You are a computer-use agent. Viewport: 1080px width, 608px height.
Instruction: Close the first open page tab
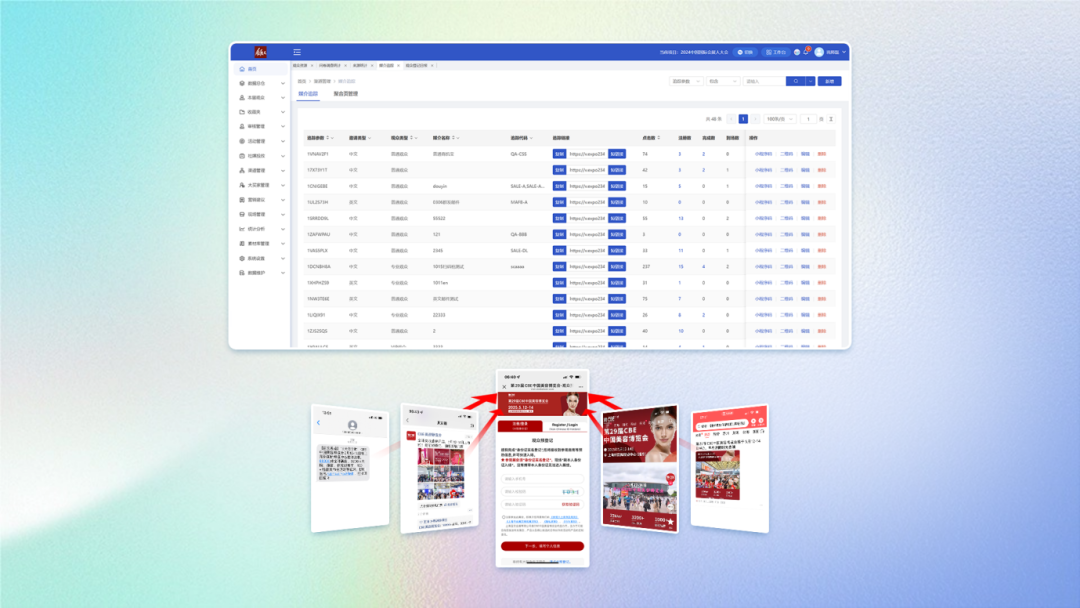[313, 65]
